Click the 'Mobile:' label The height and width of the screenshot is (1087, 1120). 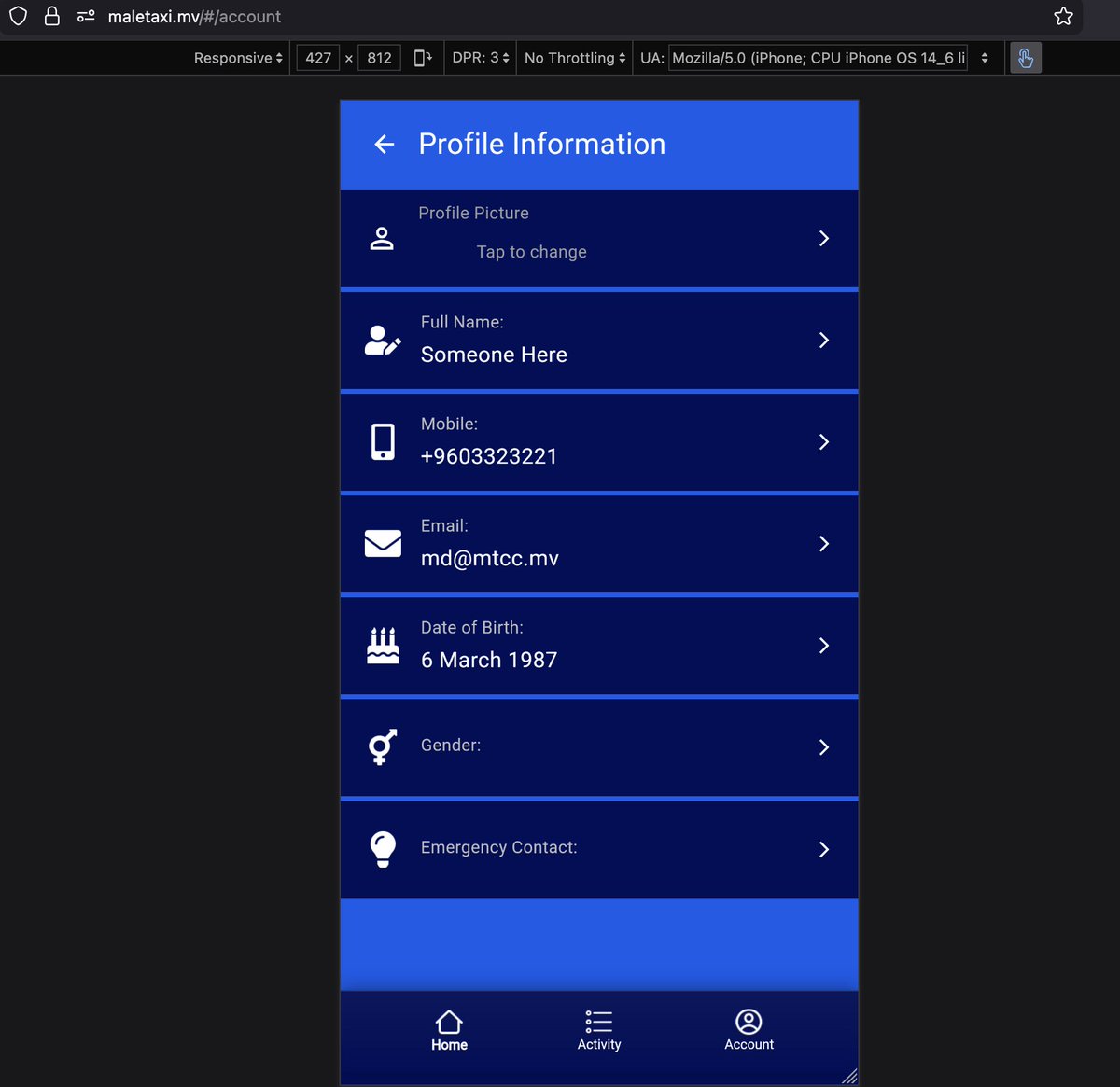(x=449, y=424)
